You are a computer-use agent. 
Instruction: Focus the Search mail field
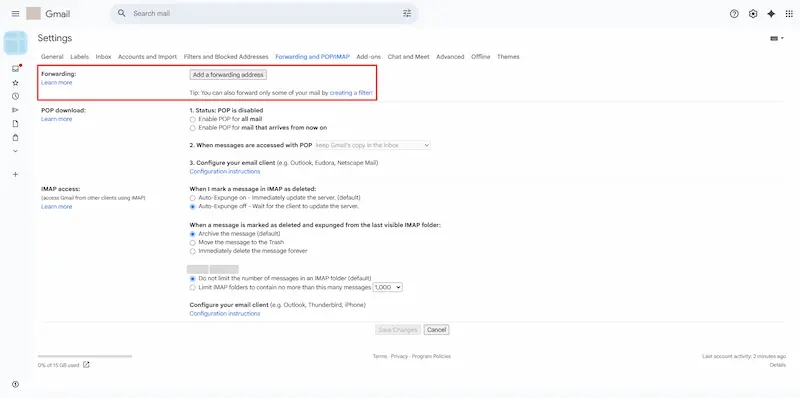pos(265,14)
